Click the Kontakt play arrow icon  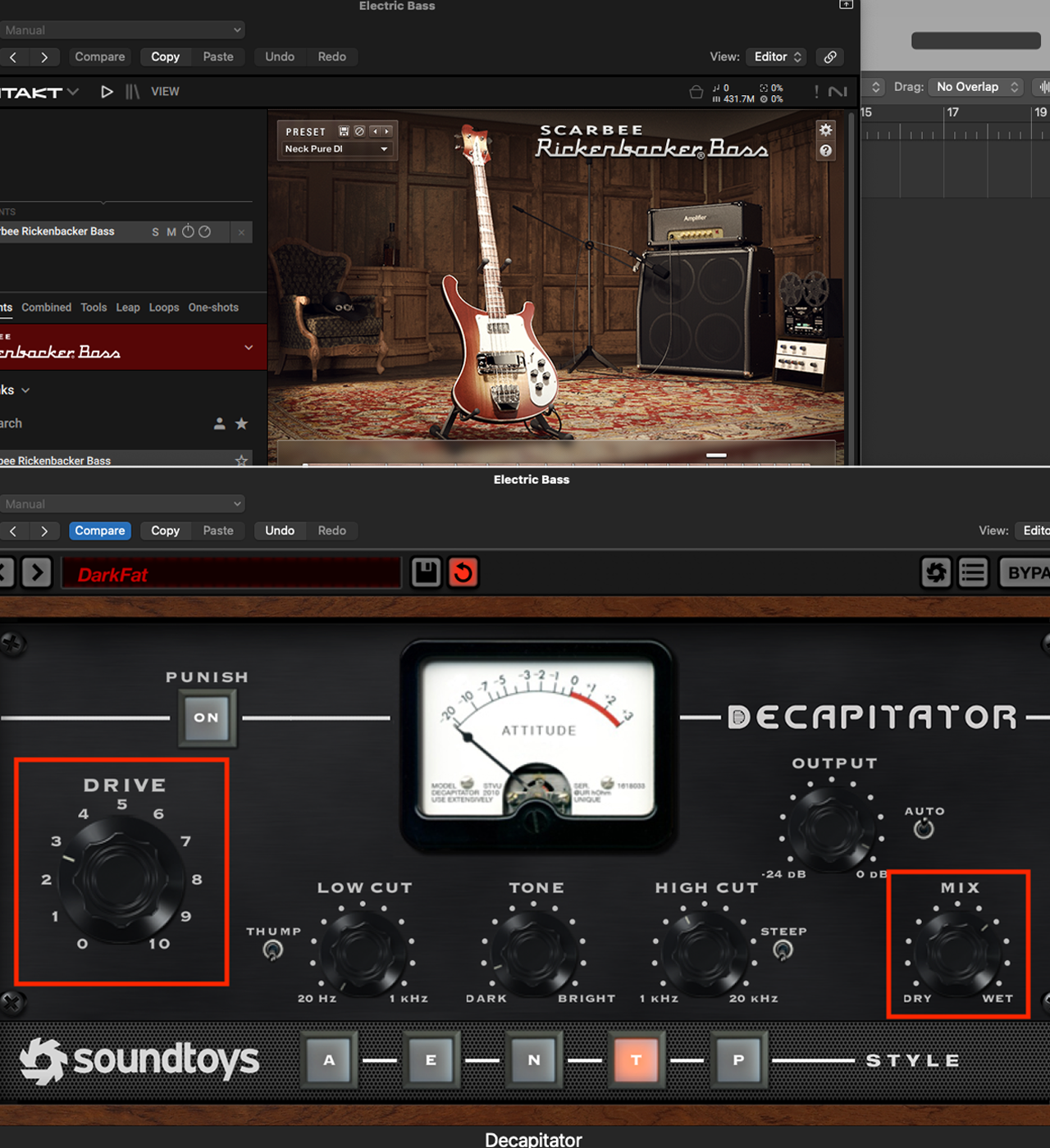pos(107,92)
